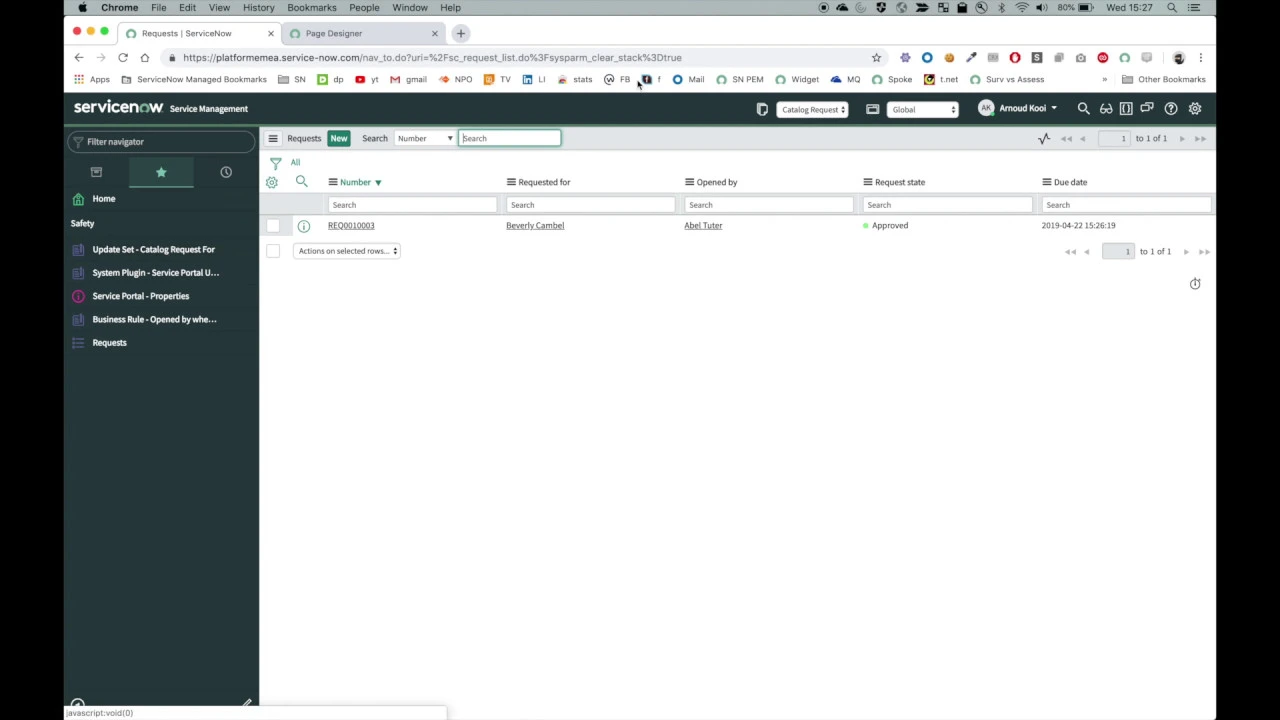Viewport: 1280px width, 720px height.
Task: Open the Actions on selected rows dropdown
Action: (346, 251)
